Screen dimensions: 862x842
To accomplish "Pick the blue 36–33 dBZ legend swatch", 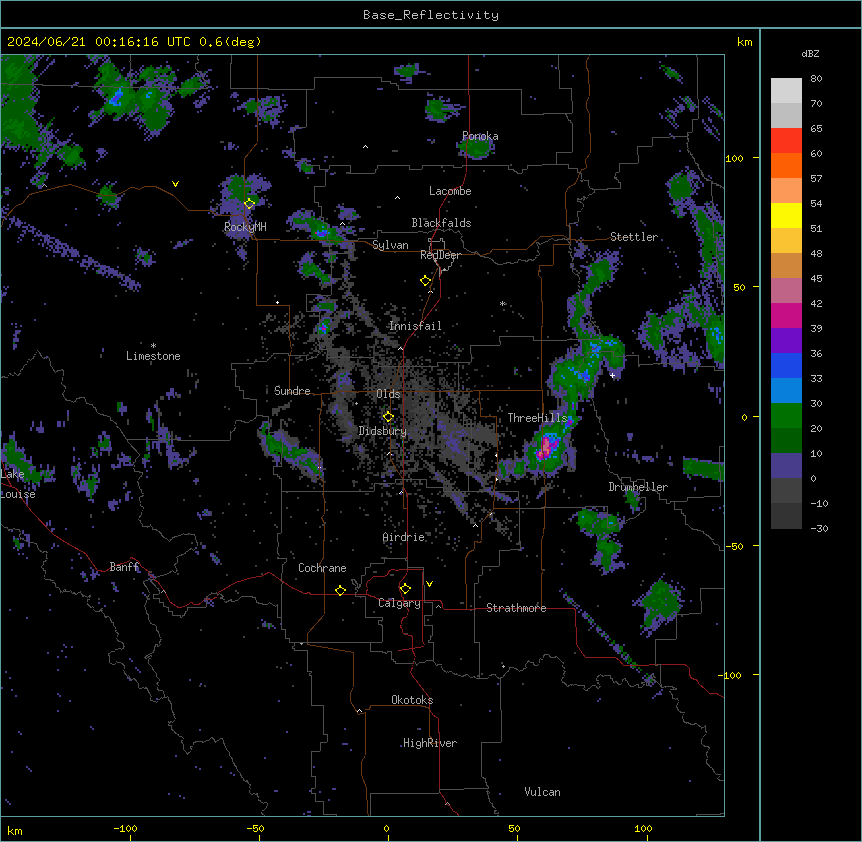I will click(786, 365).
